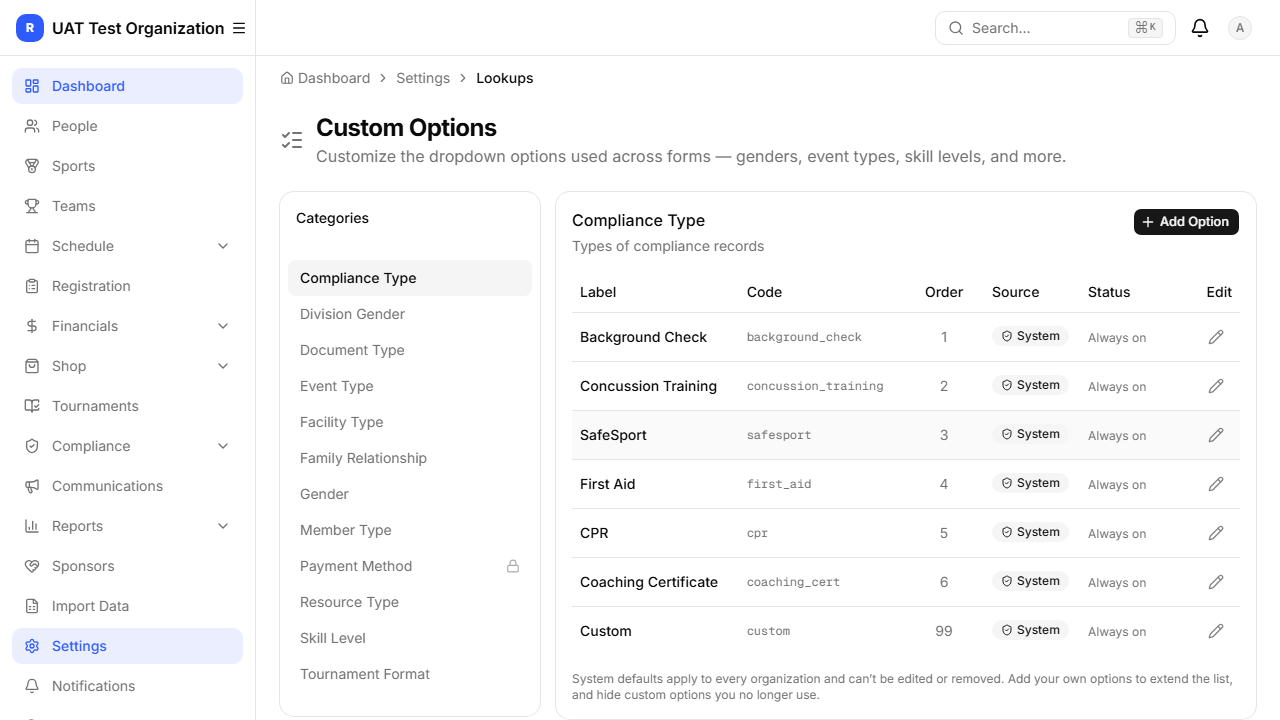The height and width of the screenshot is (720, 1280).
Task: Edit the SafeSport option
Action: point(1216,435)
